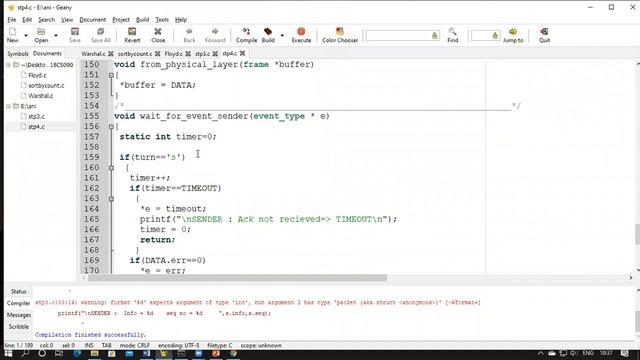Screen dimensions: 640x360
Task: Click the editor horizontal scrollbar thumb
Action: (x=238, y=278)
